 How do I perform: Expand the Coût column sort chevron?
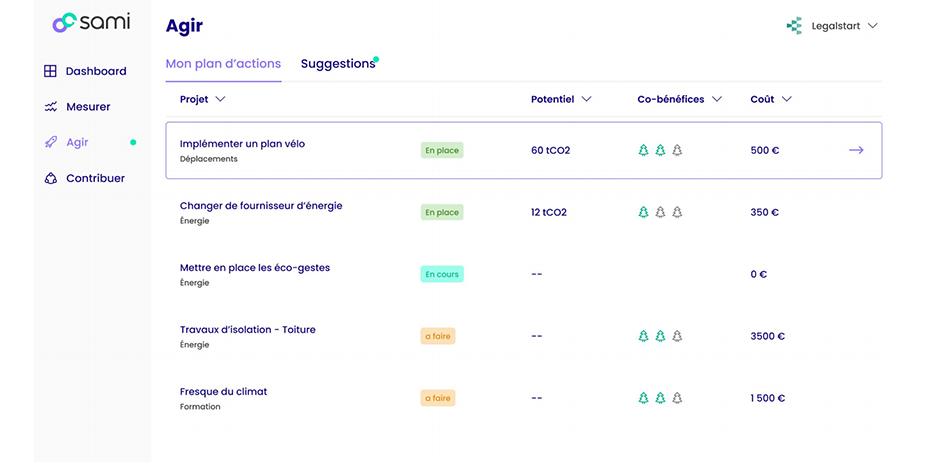point(787,99)
